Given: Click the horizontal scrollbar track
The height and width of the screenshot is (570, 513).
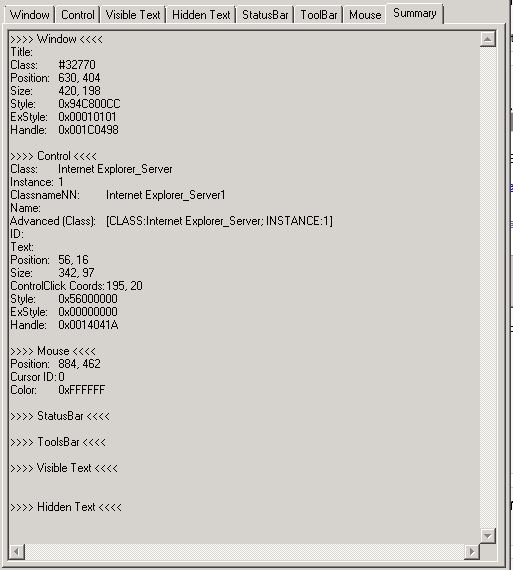Looking at the screenshot, I should (244, 552).
